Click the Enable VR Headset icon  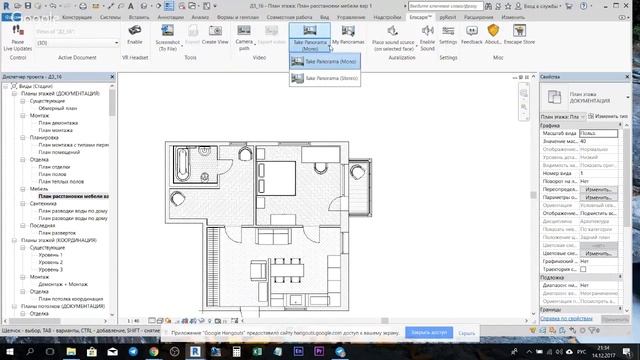tap(135, 30)
